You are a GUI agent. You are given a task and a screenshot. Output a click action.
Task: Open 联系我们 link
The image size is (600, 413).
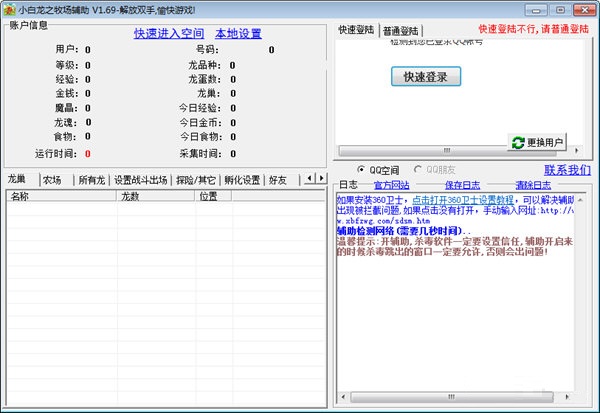(567, 170)
